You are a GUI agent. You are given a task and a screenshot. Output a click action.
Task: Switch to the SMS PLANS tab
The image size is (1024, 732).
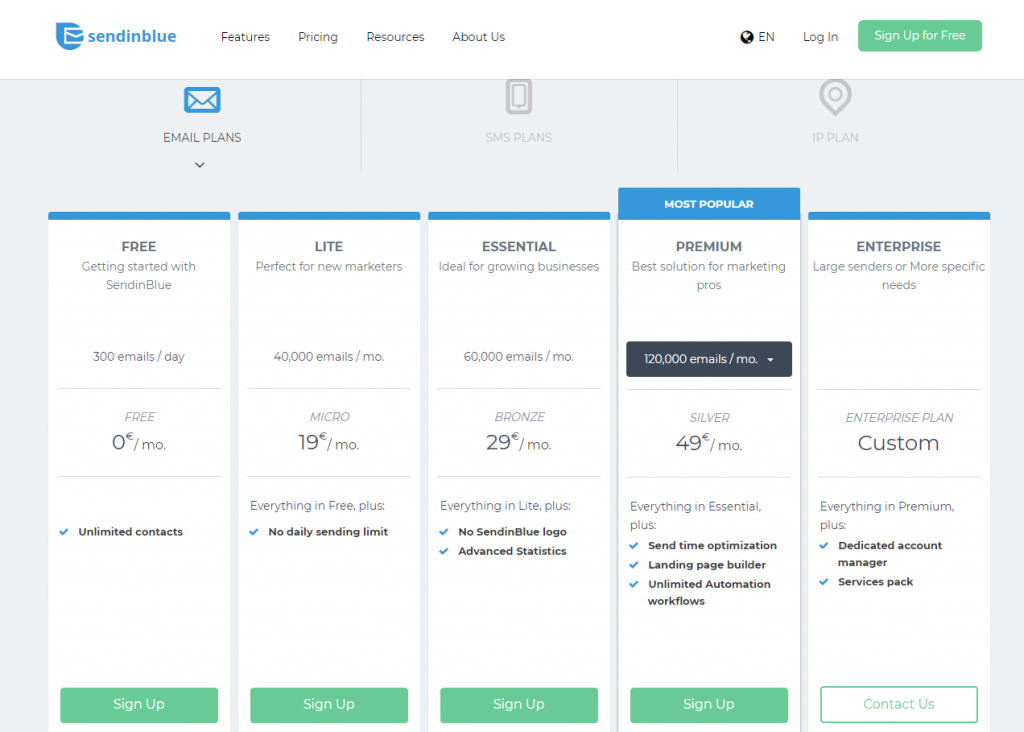point(519,138)
